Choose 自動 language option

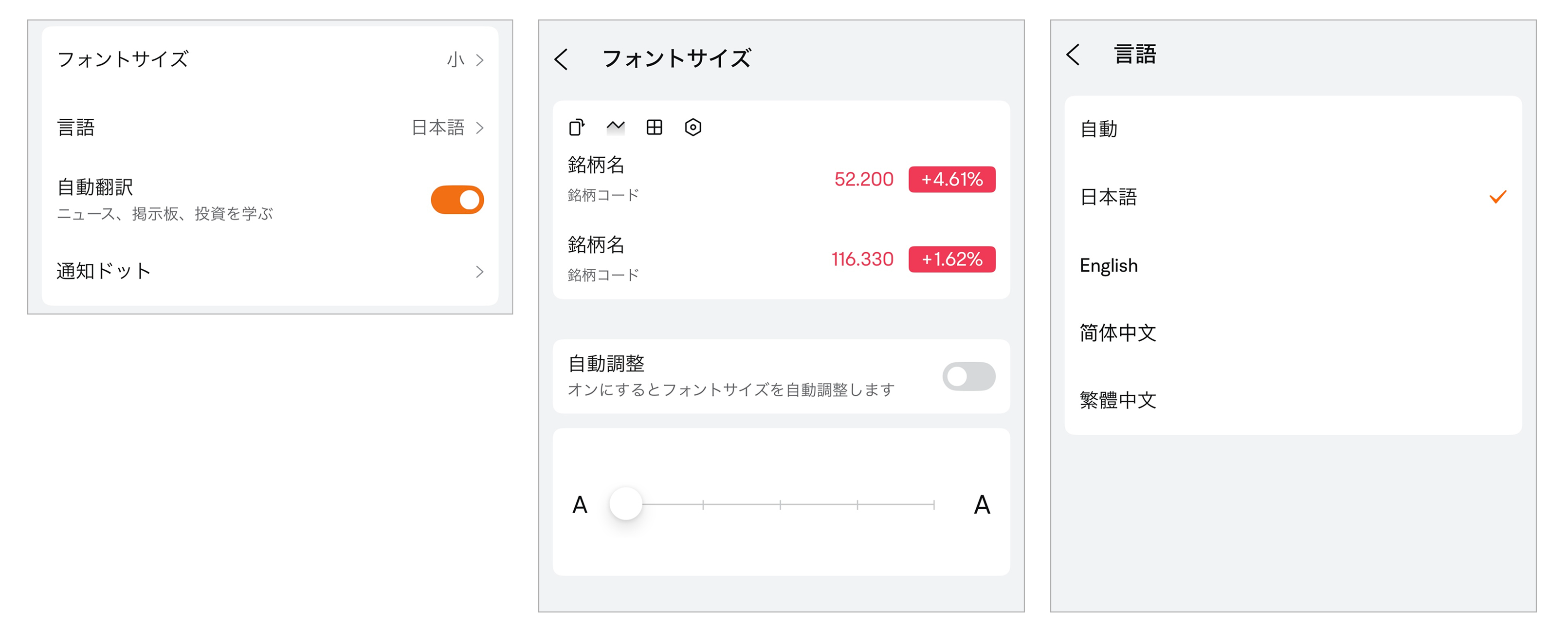tap(1099, 129)
